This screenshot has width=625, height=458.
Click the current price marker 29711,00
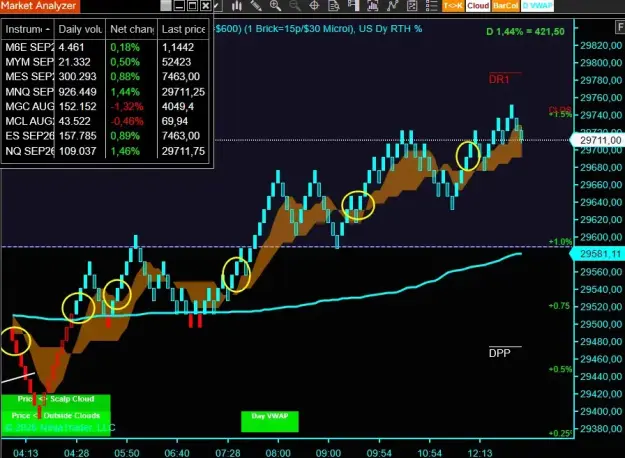tap(597, 140)
